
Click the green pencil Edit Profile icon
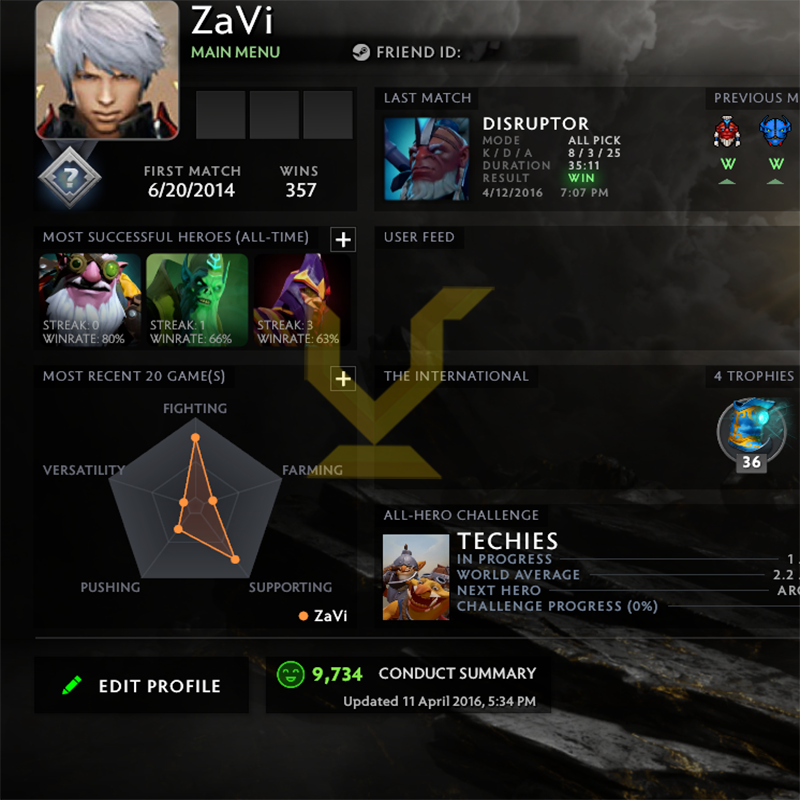click(x=72, y=685)
